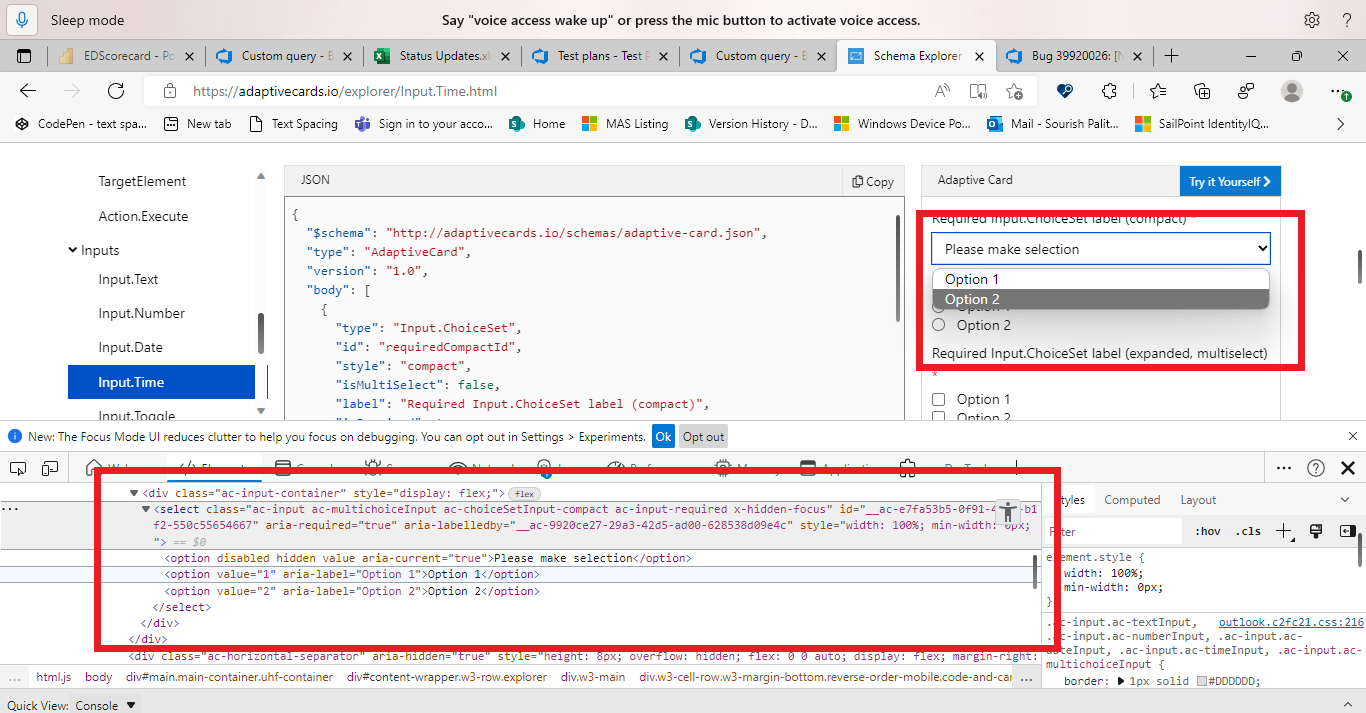Close the Schema Explorer tab
The image size is (1366, 713).
pyautogui.click(x=979, y=56)
